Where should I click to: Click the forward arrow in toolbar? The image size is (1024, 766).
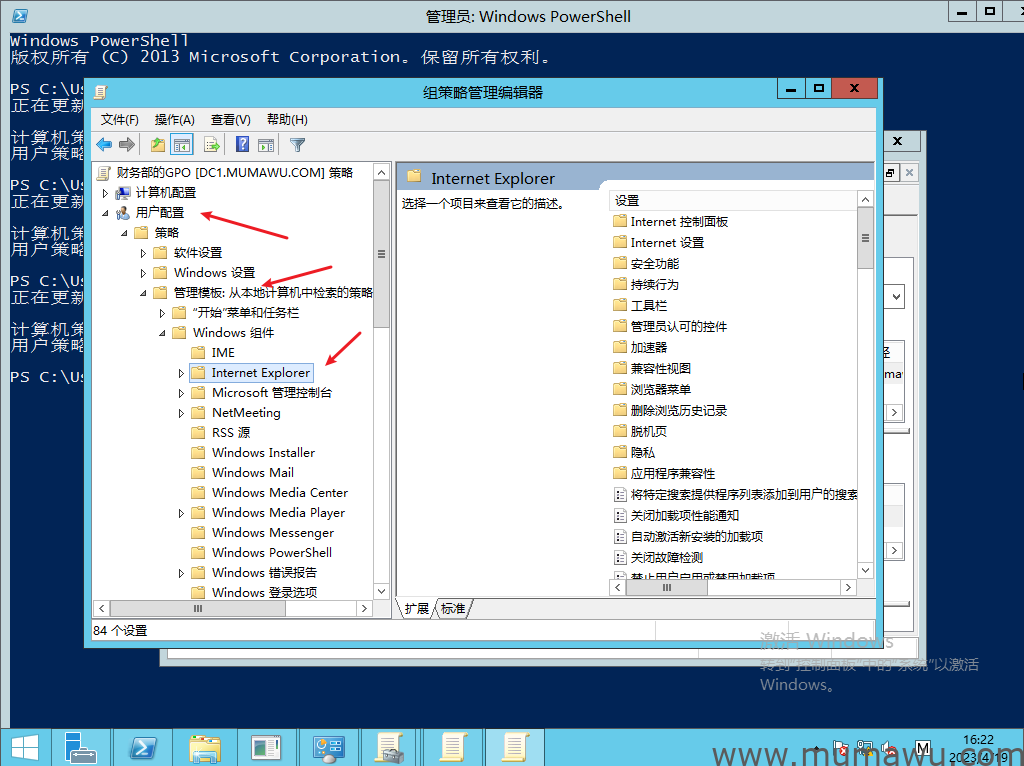click(127, 145)
